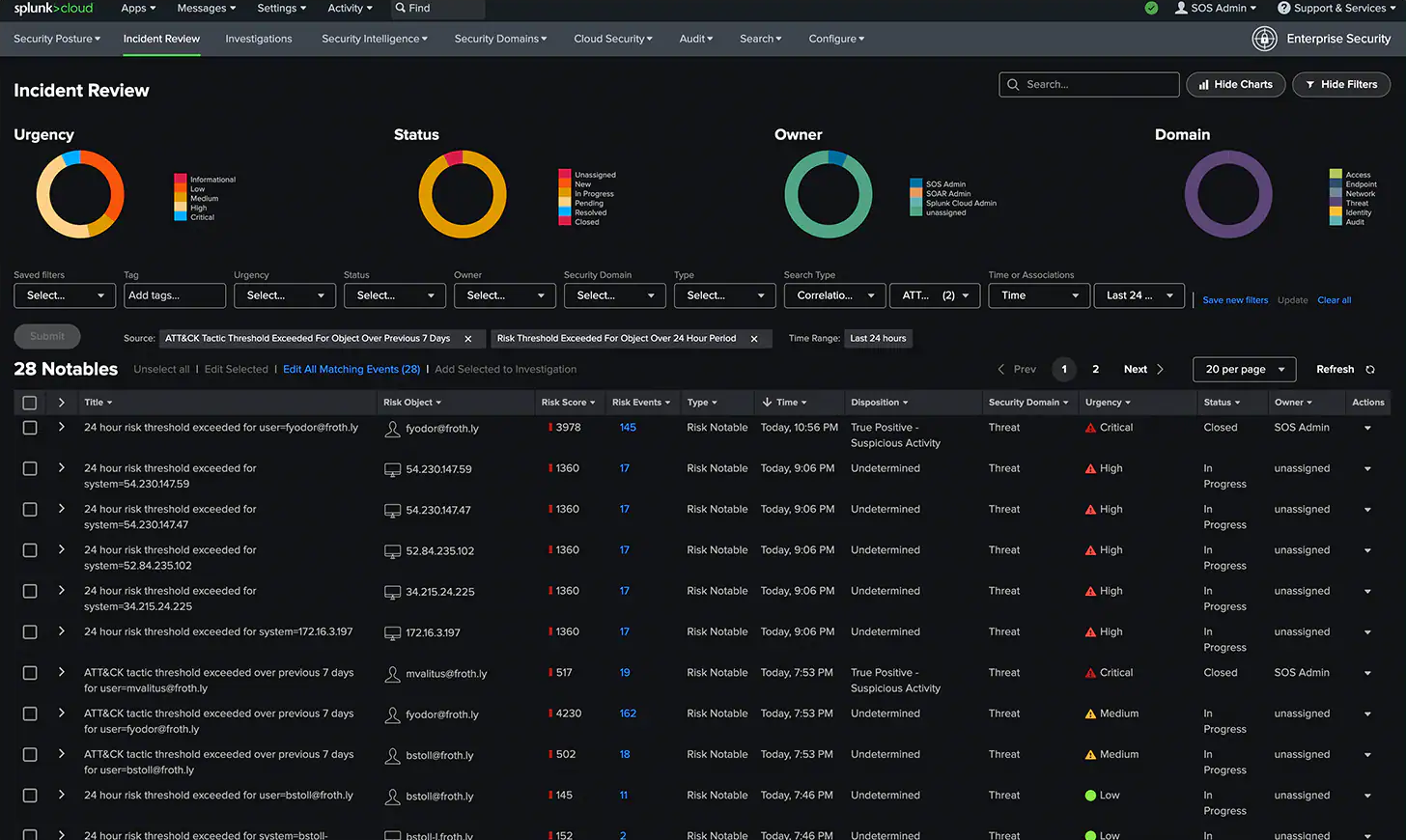Screen dimensions: 1406x840
Task: Open Actions arrow for first notable row
Action: [1367, 428]
